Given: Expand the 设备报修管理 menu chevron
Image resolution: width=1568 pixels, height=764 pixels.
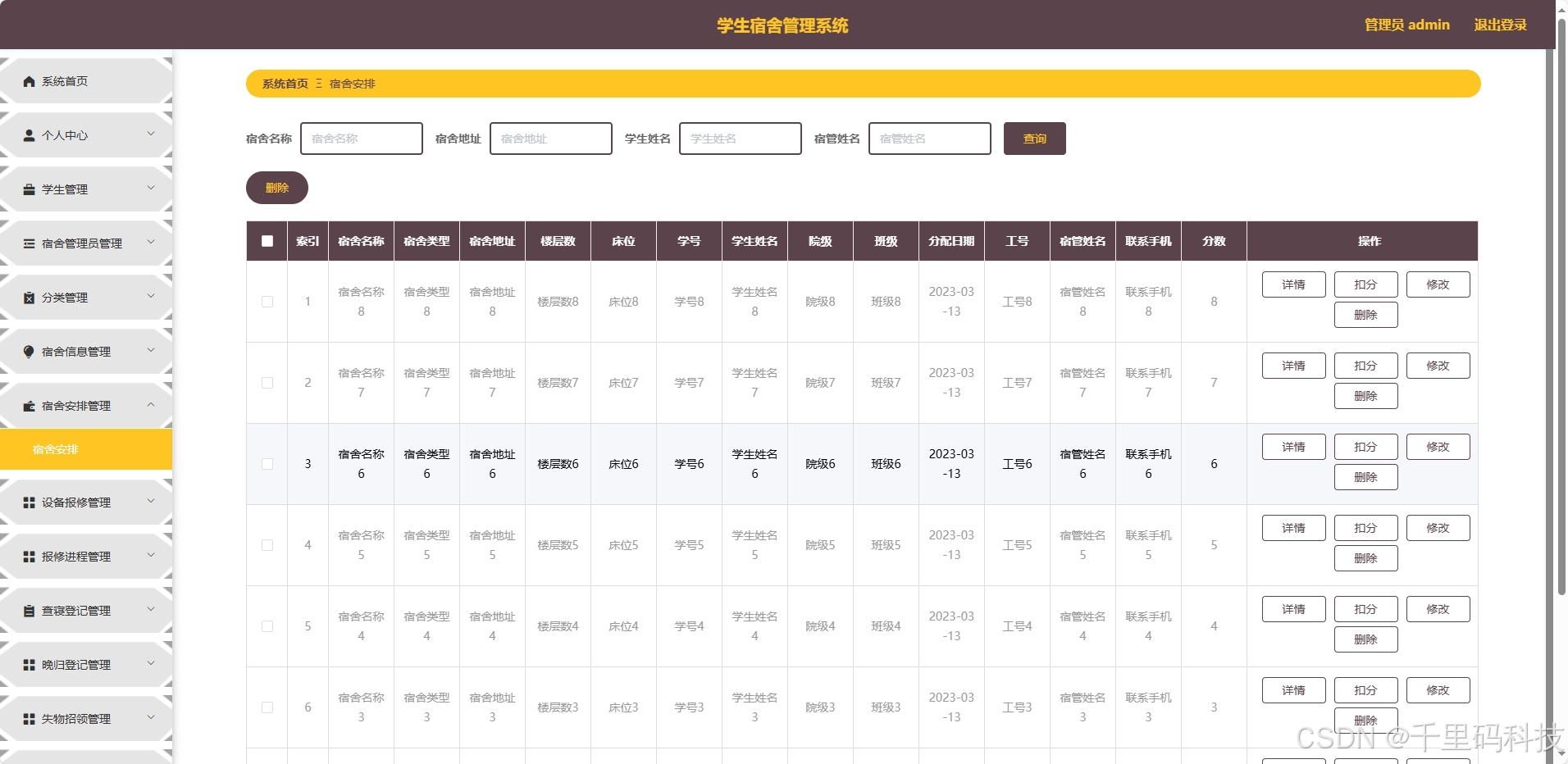Looking at the screenshot, I should pos(151,501).
